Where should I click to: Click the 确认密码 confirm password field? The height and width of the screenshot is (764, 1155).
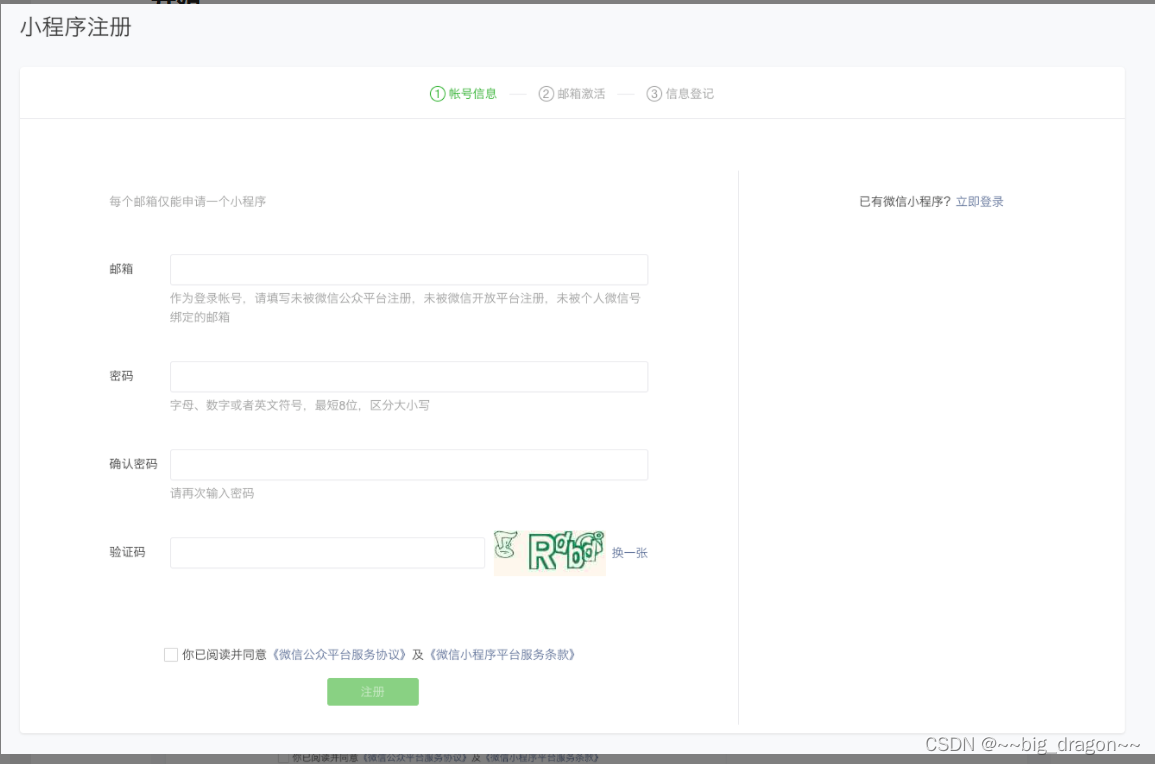pos(409,465)
